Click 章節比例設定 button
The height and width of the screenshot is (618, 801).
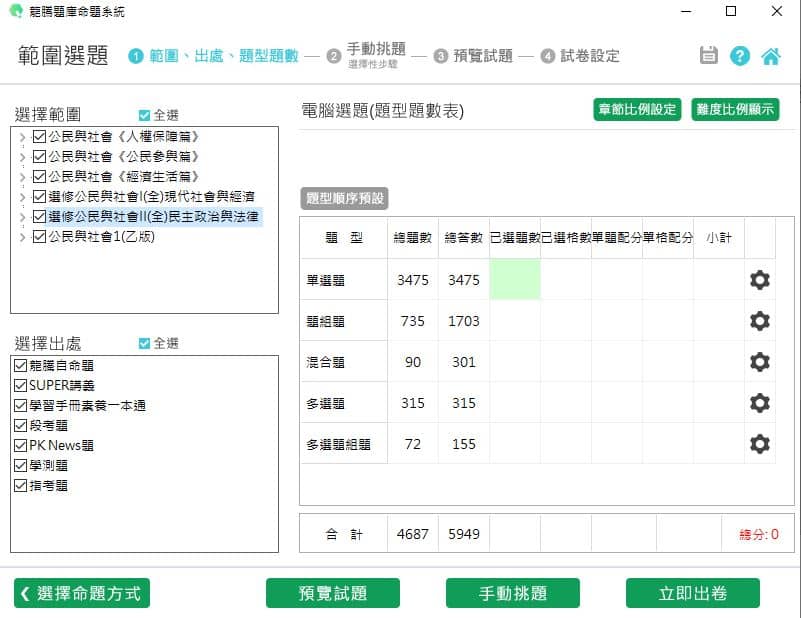(637, 109)
